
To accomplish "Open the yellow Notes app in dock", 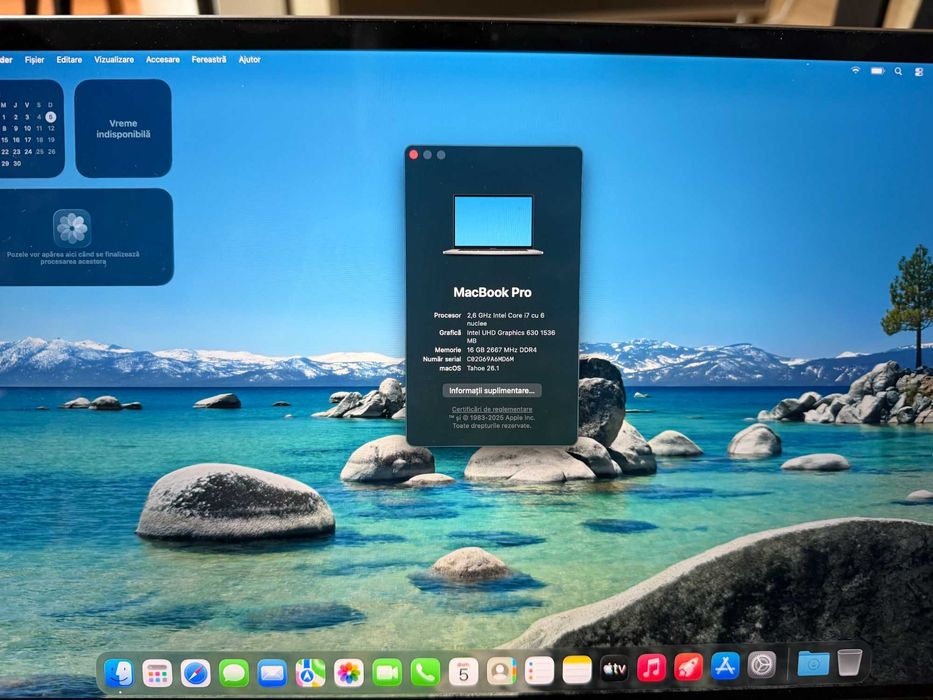I will (577, 670).
